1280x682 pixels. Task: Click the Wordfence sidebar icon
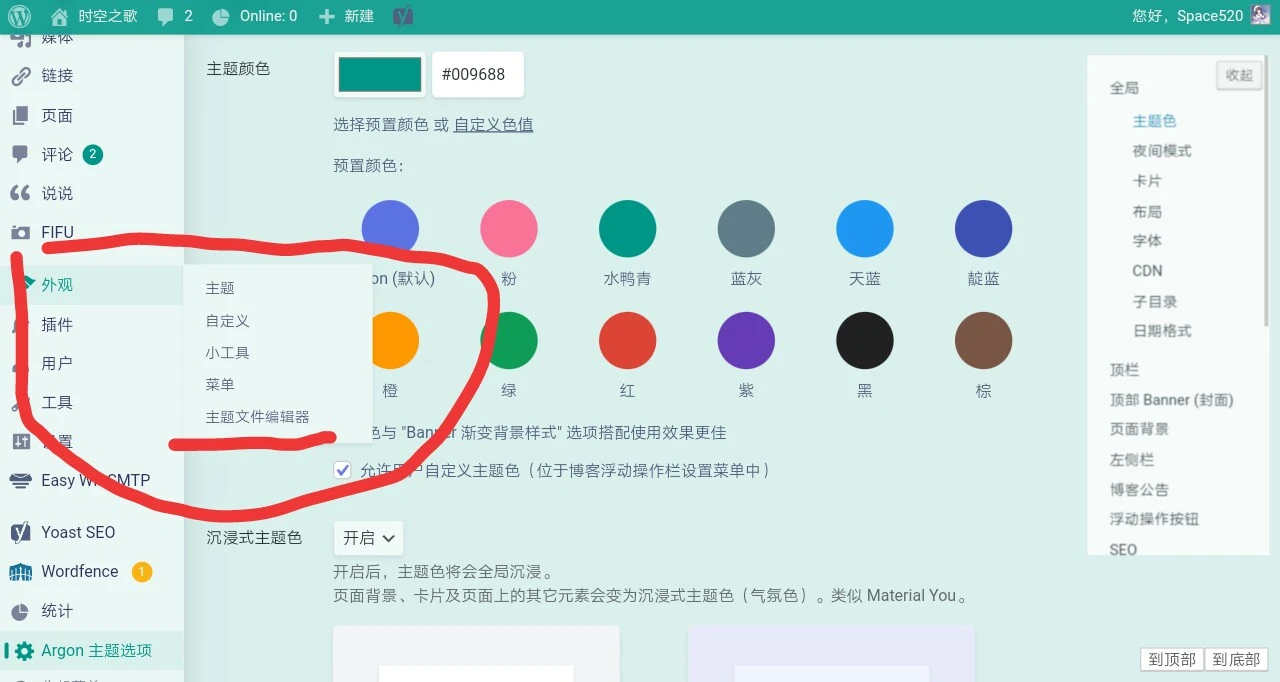(x=20, y=572)
